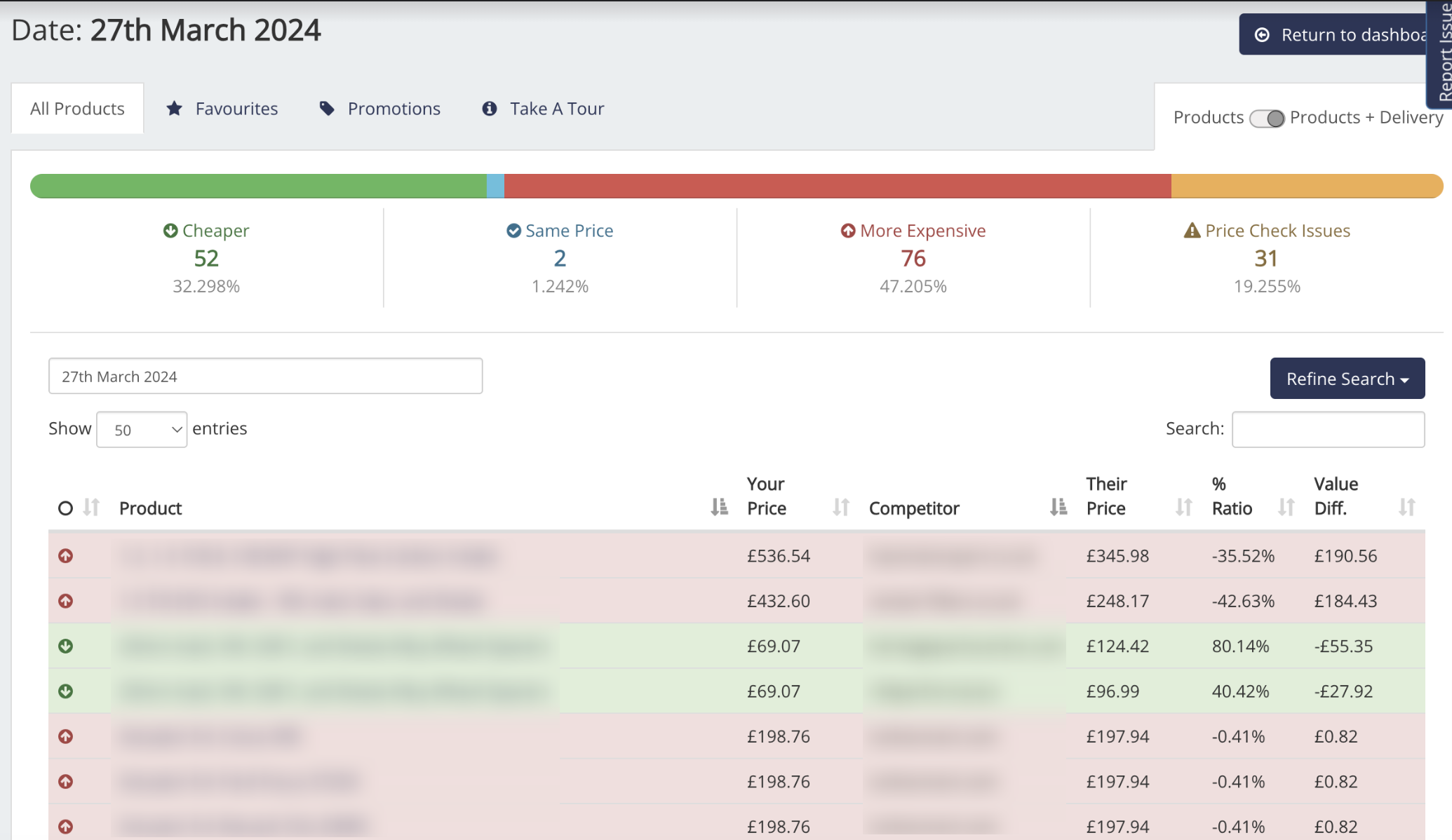1452x840 pixels.
Task: Sort table by Value Diff. arrows
Action: [x=1406, y=507]
